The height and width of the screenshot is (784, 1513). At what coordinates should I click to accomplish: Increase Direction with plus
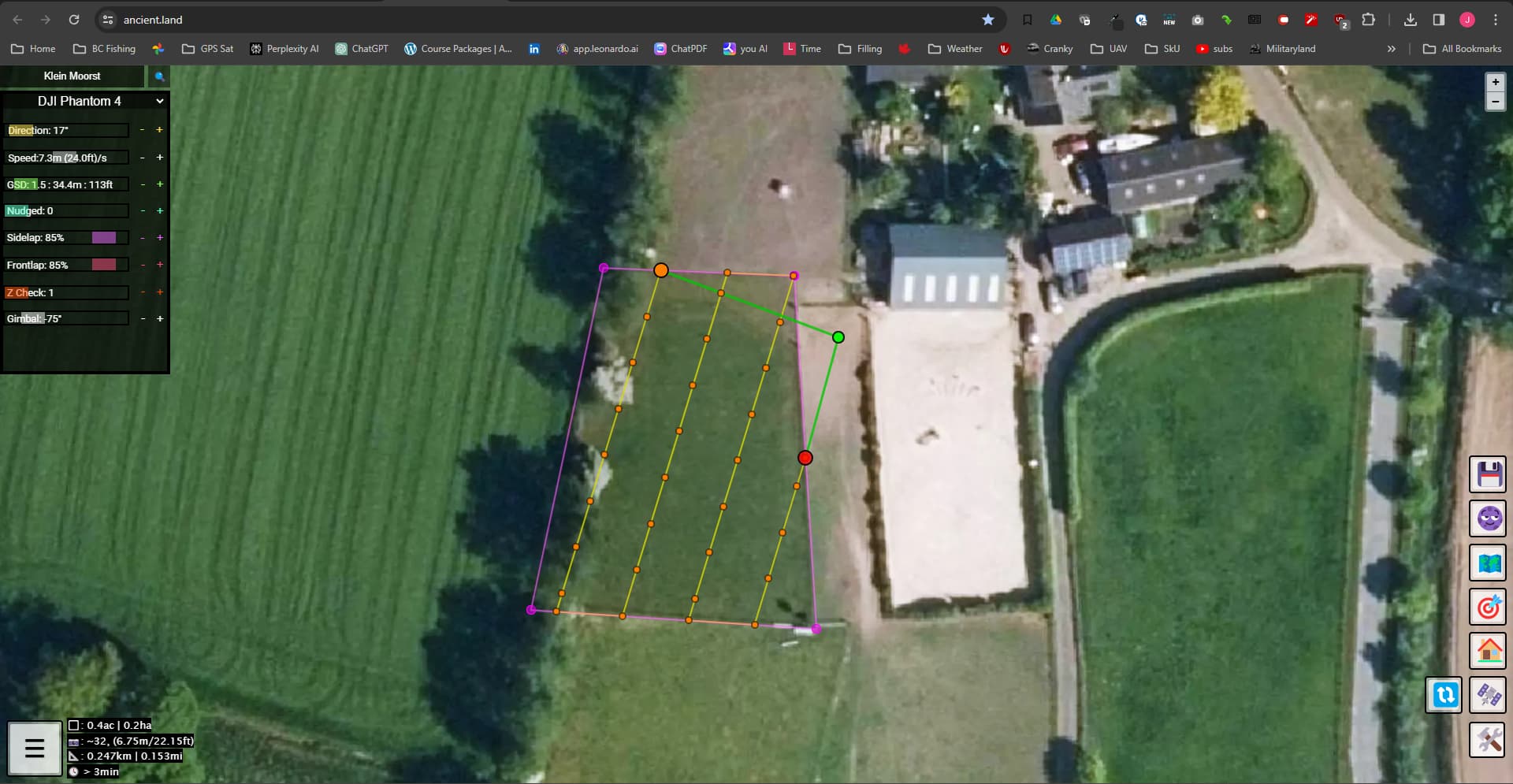pyautogui.click(x=159, y=130)
